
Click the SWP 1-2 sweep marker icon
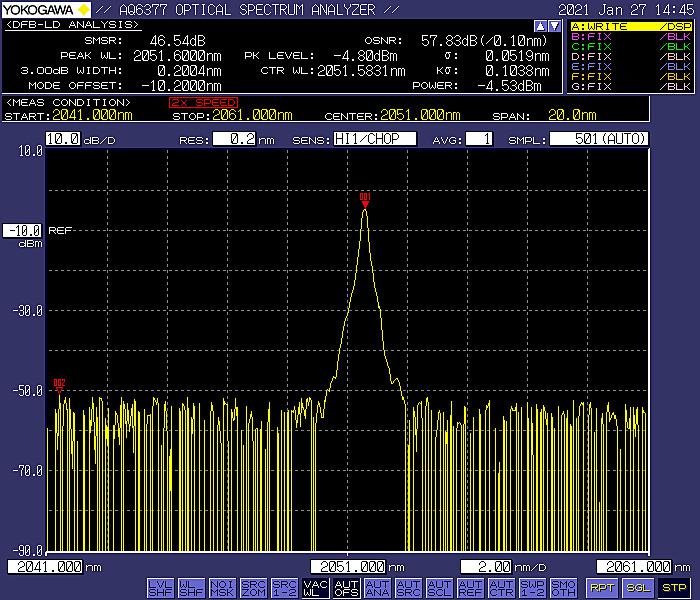tap(532, 587)
